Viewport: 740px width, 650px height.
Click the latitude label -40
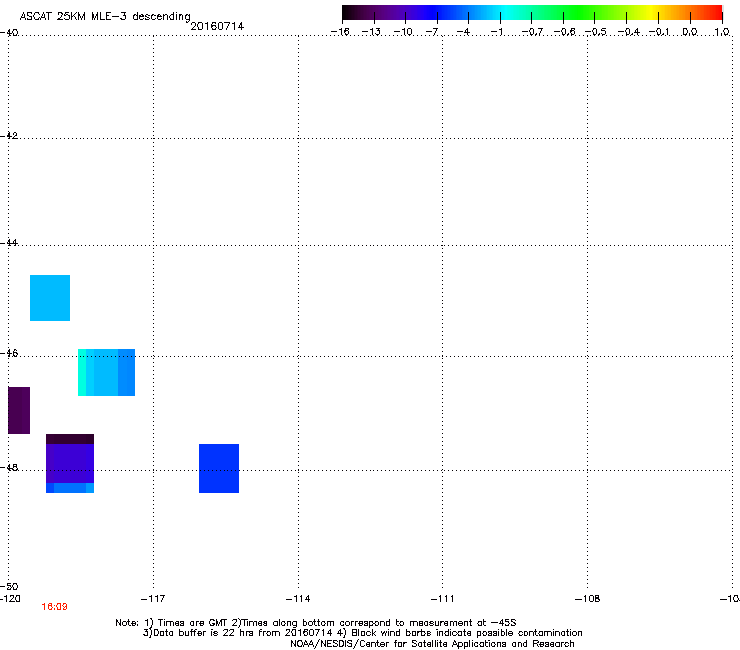point(9,33)
